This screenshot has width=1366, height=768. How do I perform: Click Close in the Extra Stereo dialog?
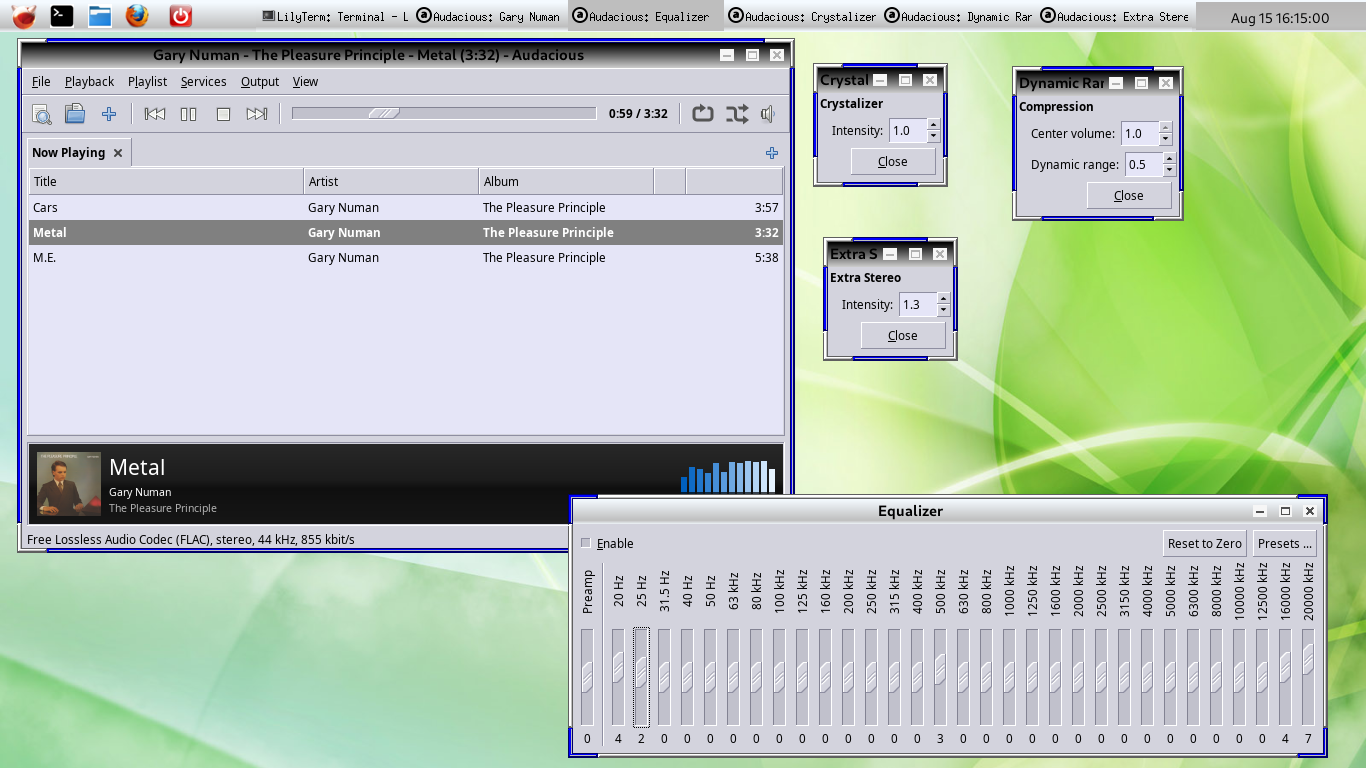coord(903,336)
